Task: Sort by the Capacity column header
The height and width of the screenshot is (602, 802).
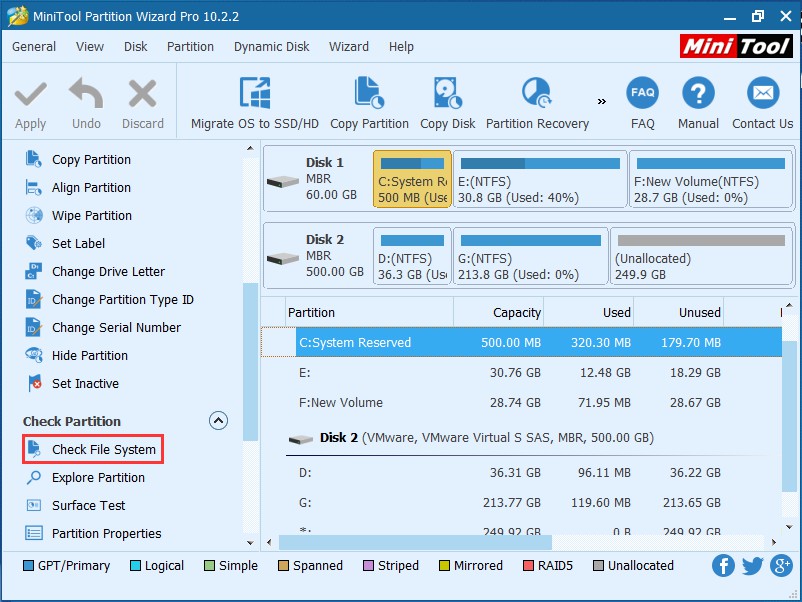Action: (498, 313)
